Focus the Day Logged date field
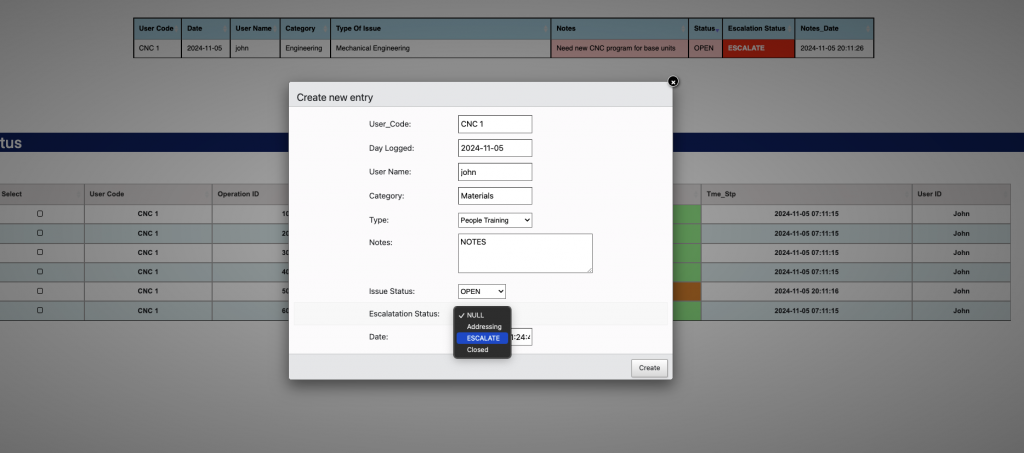Screen dimensions: 1024x453 [495, 148]
